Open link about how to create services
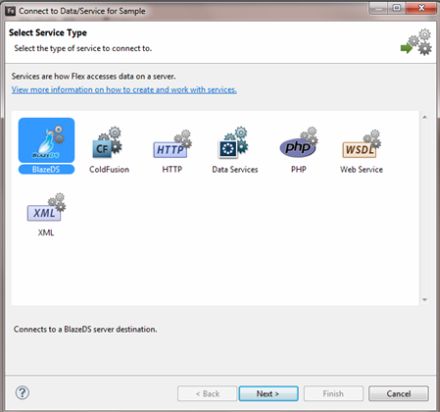 pyautogui.click(x=124, y=90)
